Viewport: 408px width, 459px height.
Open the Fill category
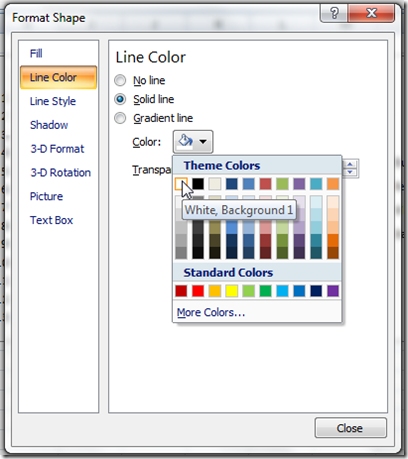click(36, 53)
